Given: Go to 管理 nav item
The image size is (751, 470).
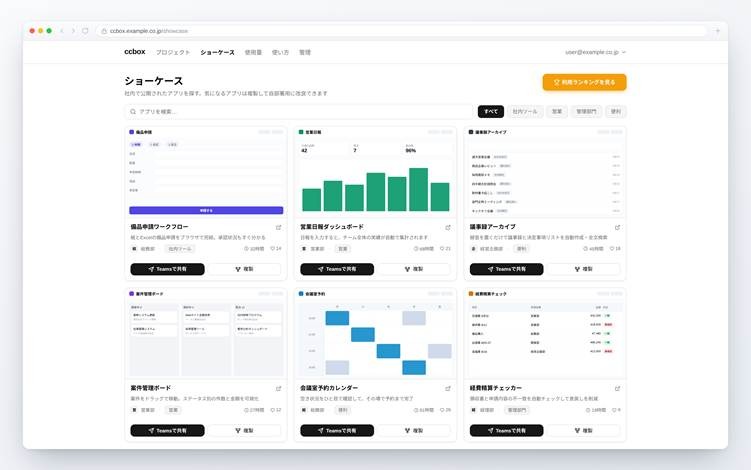Looking at the screenshot, I should click(x=305, y=52).
